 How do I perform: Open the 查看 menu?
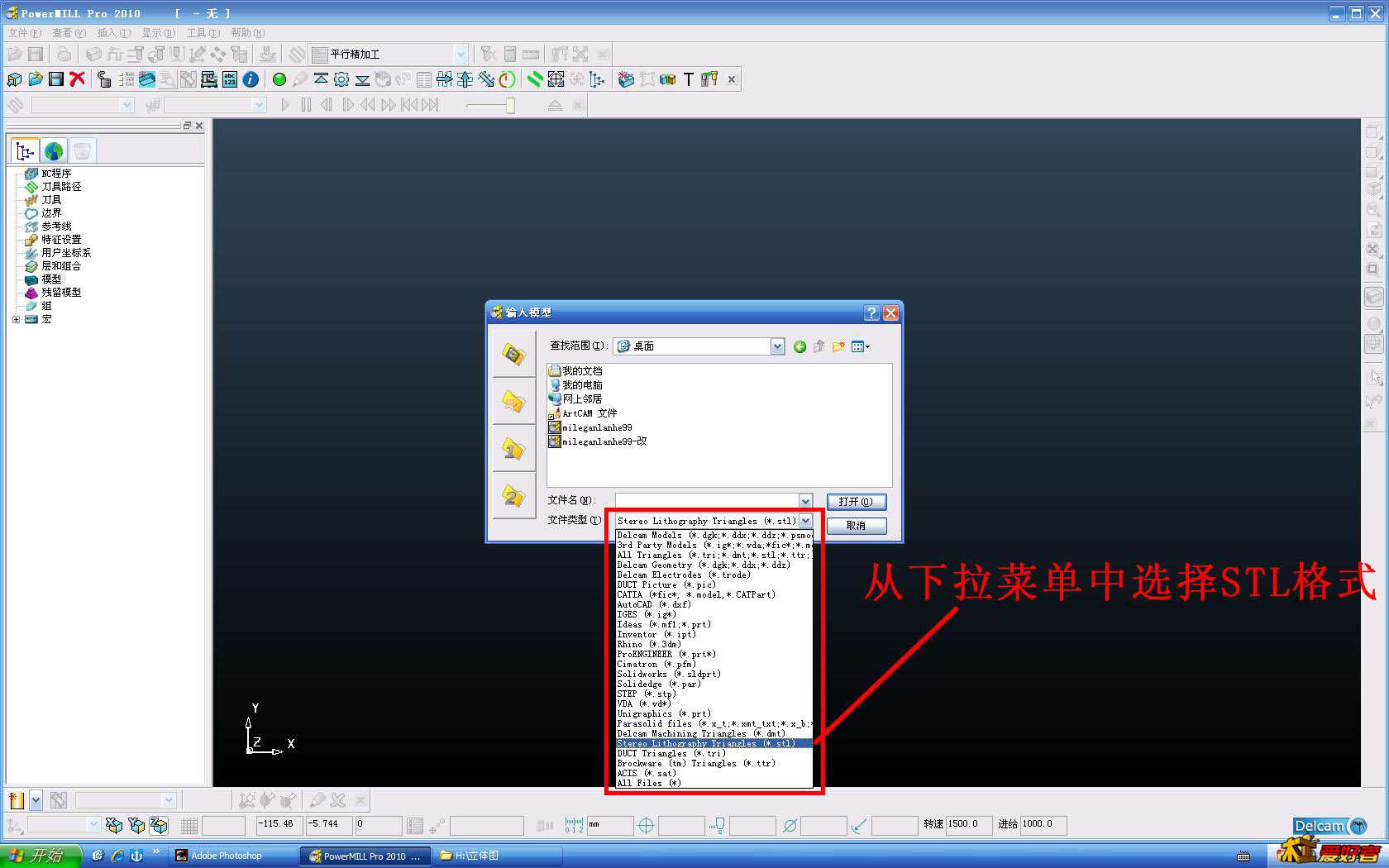pyautogui.click(x=69, y=33)
